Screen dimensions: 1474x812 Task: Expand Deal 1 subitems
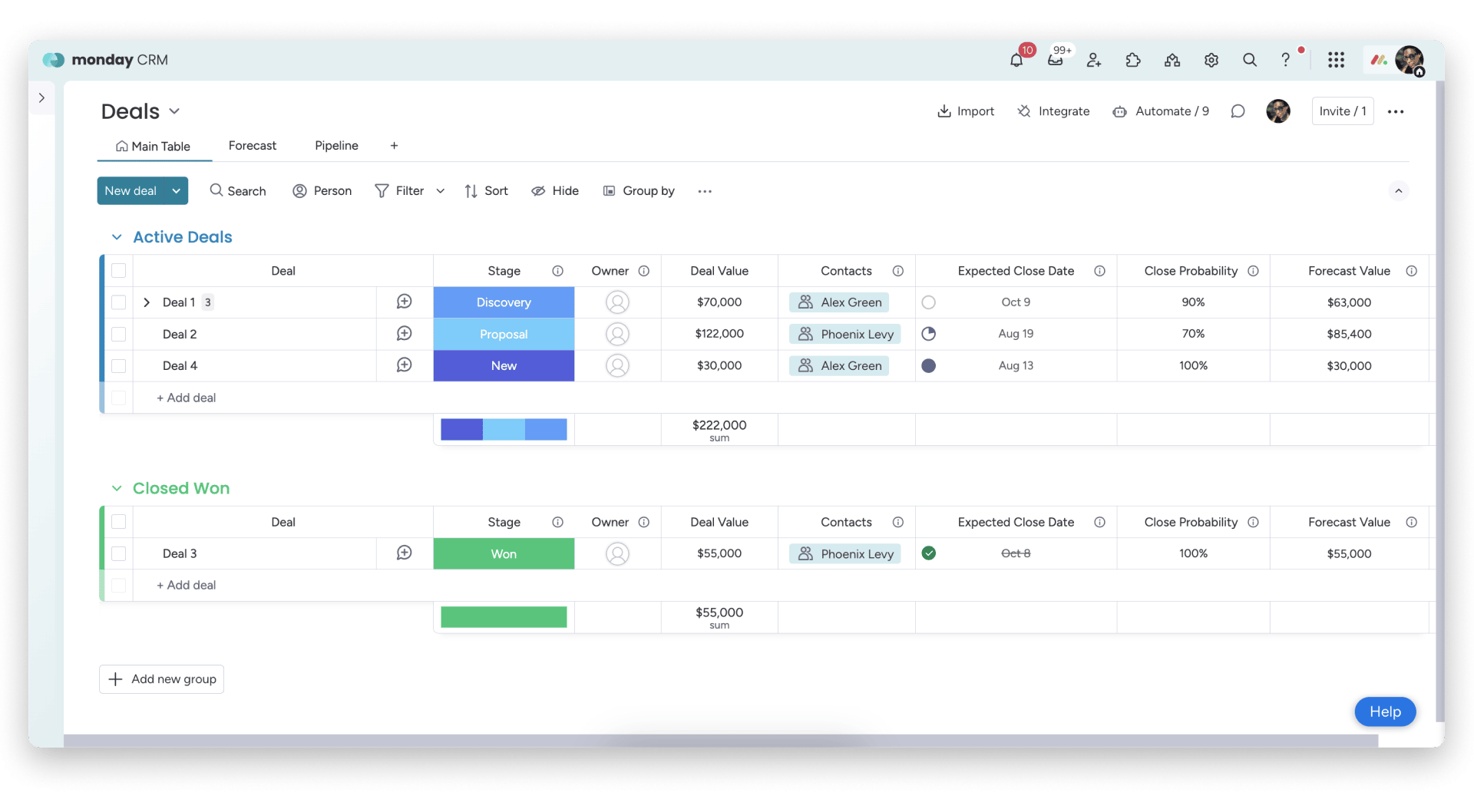[x=147, y=302]
